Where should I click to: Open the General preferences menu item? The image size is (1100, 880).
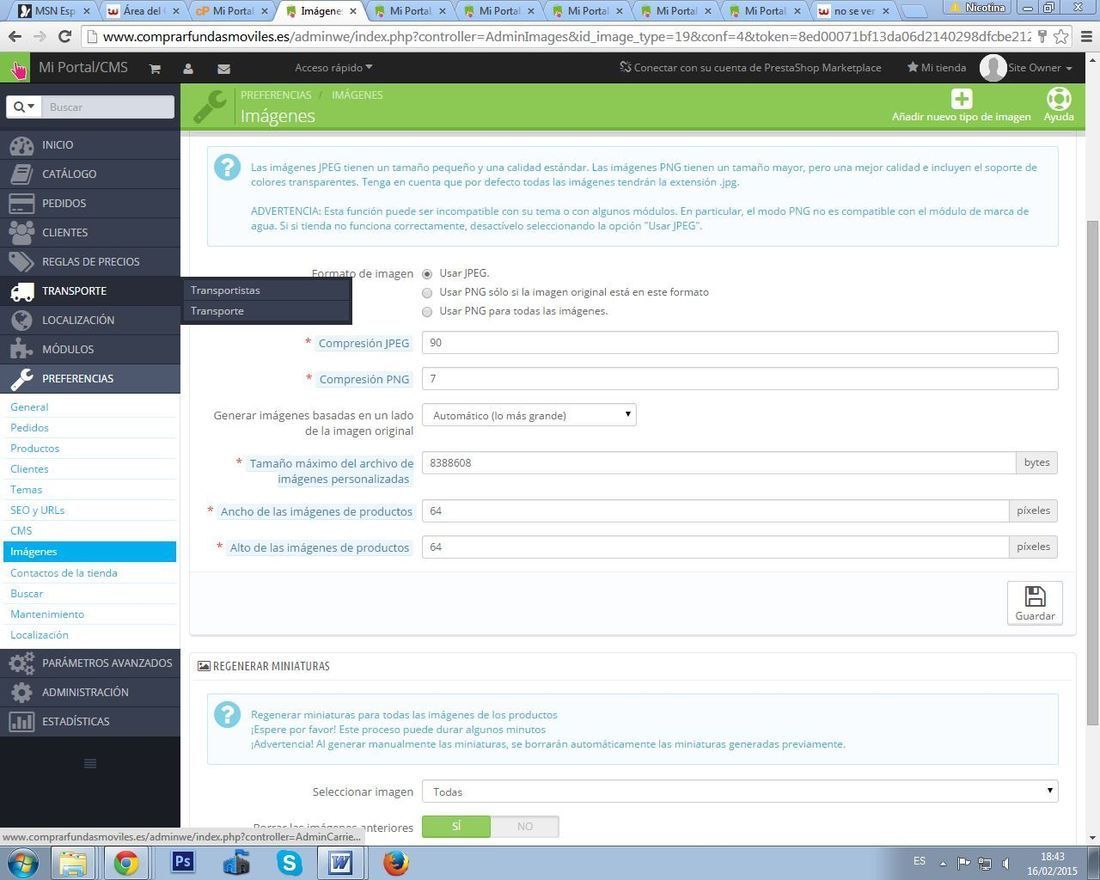click(x=29, y=407)
